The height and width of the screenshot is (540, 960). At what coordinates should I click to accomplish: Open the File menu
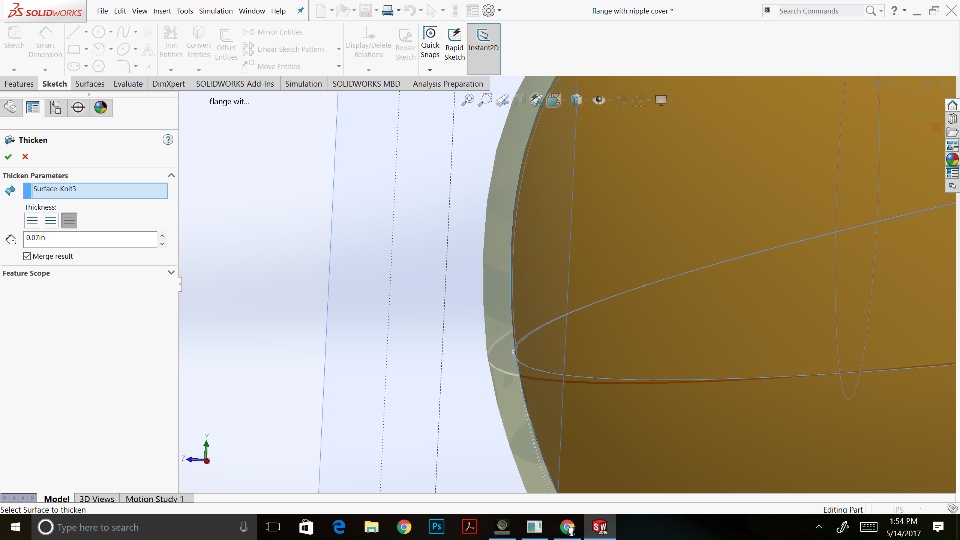pyautogui.click(x=102, y=11)
